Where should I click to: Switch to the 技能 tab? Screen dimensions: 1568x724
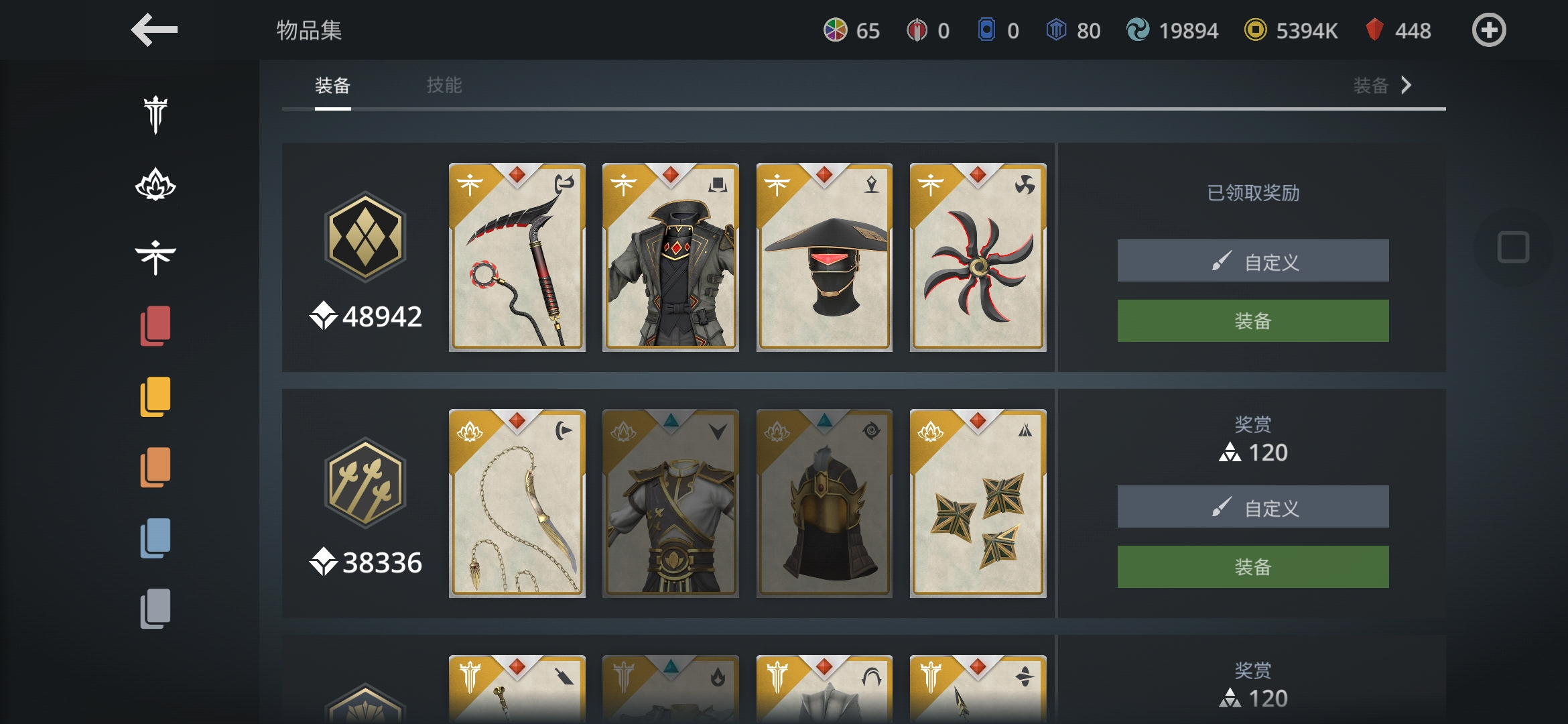(x=444, y=85)
